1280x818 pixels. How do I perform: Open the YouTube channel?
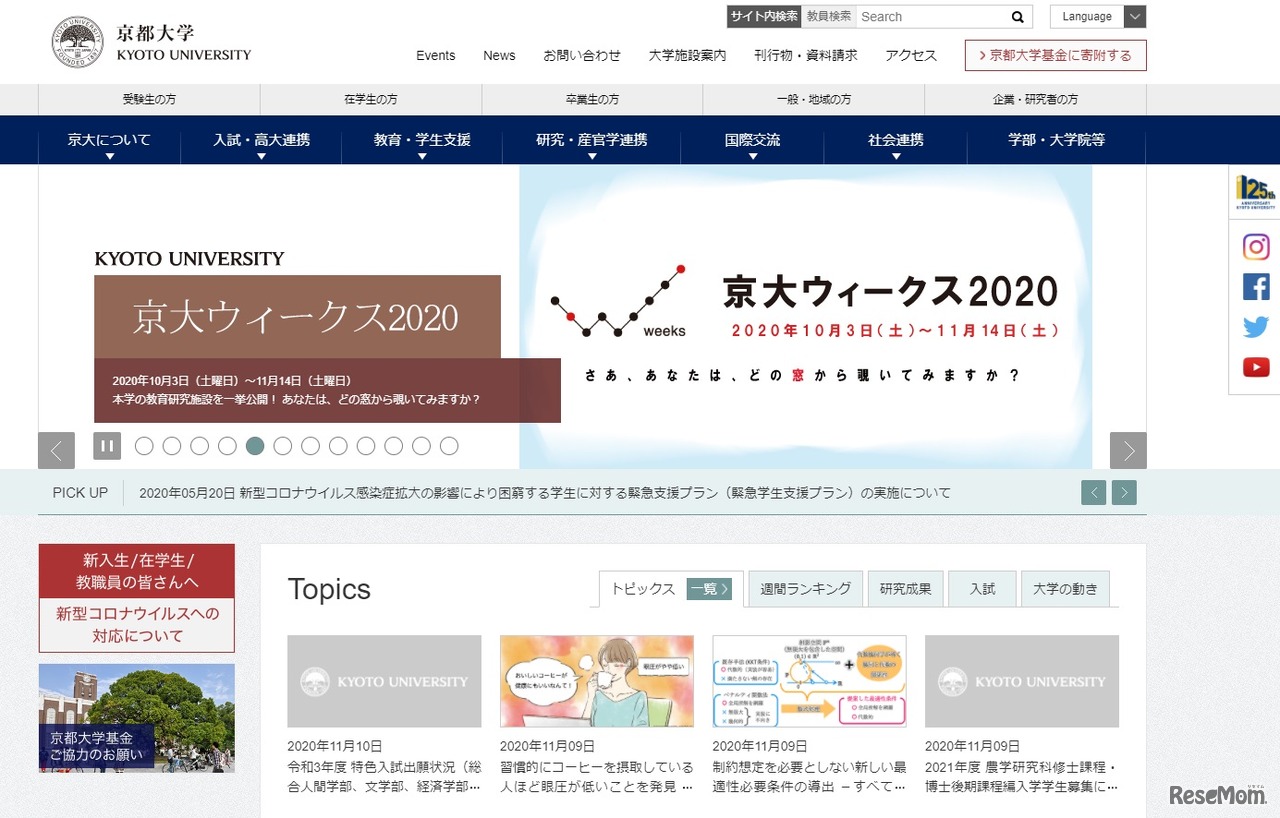coord(1256,367)
